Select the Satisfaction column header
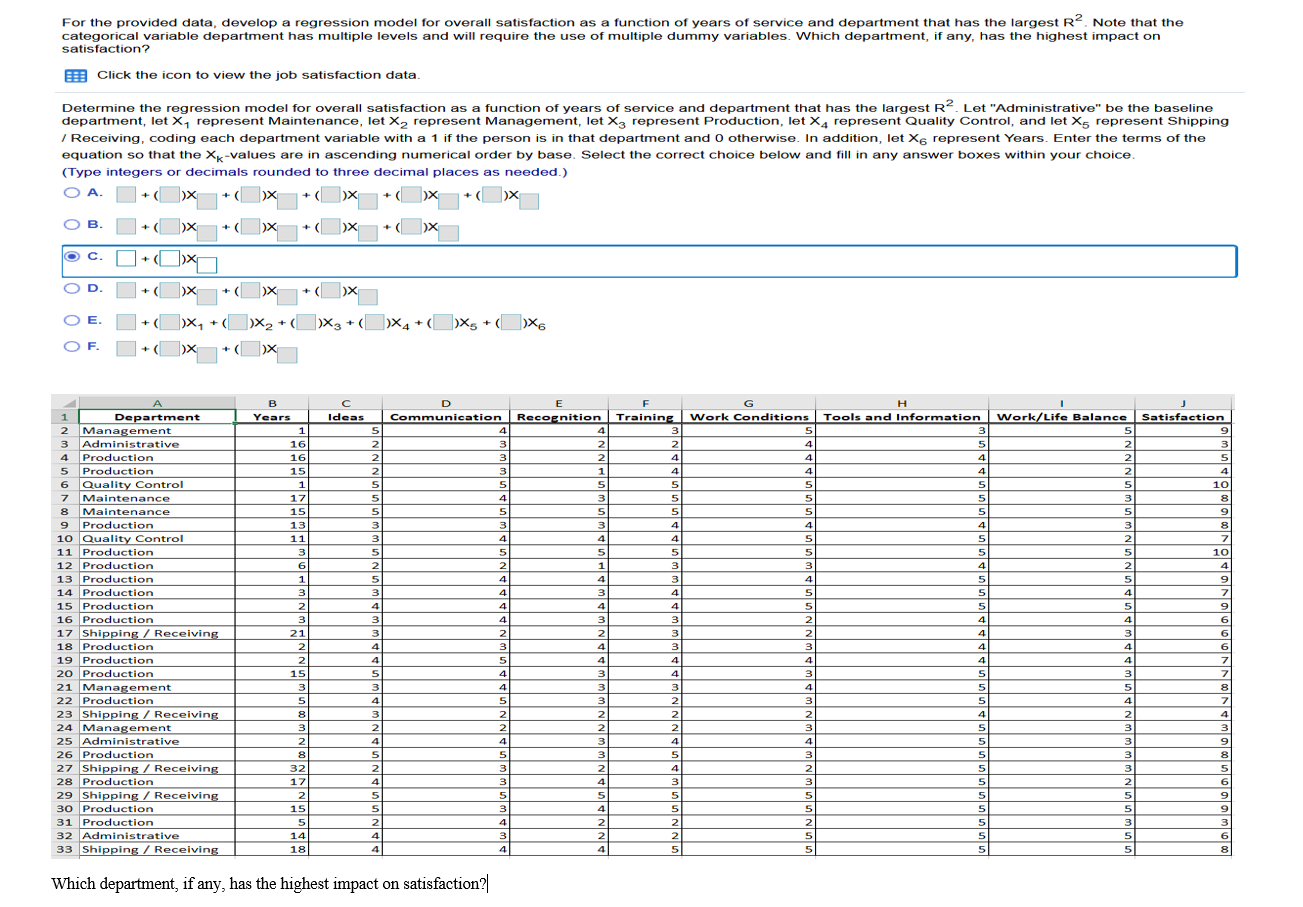 1183,417
